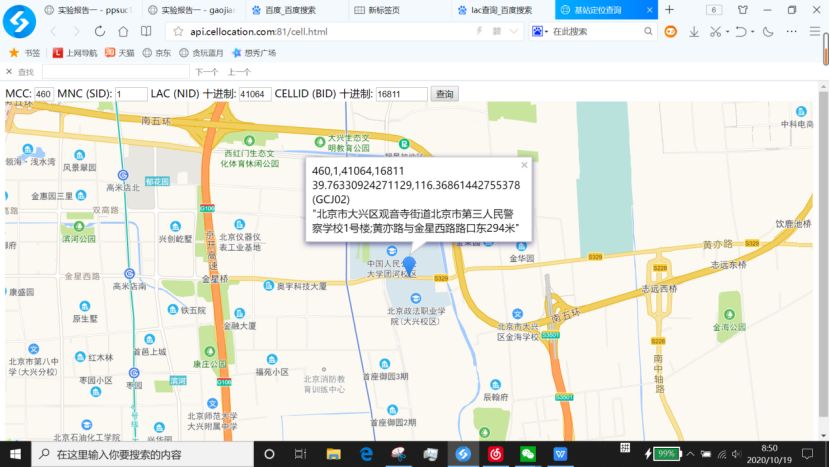Viewport: 830px width, 467px height.
Task: Open the 上网导航 bookmark
Action: (75, 53)
